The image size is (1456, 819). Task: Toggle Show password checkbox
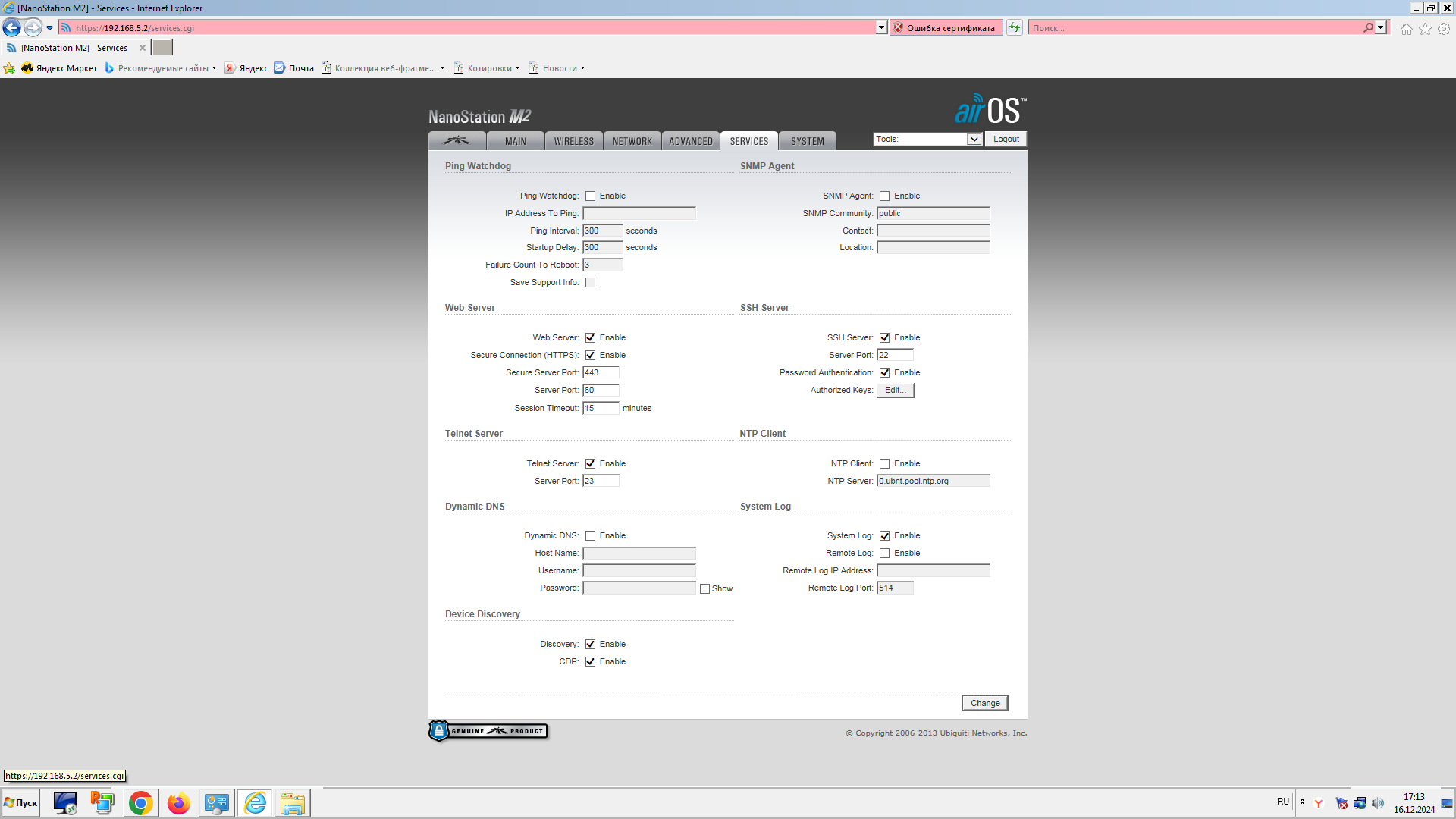click(704, 589)
